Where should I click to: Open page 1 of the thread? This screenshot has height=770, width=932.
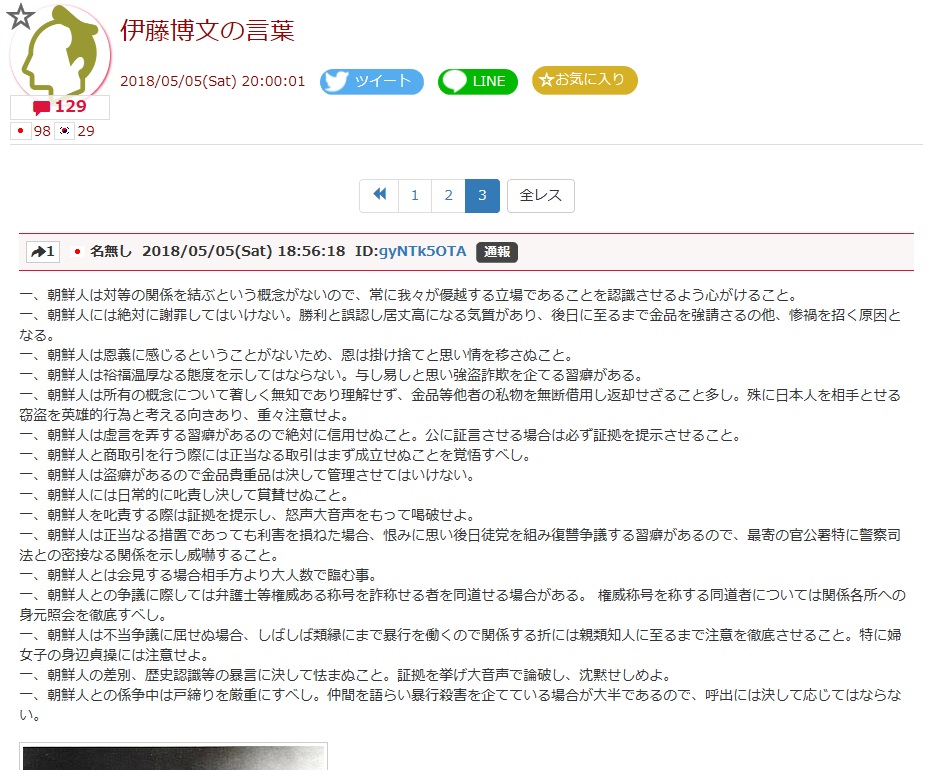415,195
